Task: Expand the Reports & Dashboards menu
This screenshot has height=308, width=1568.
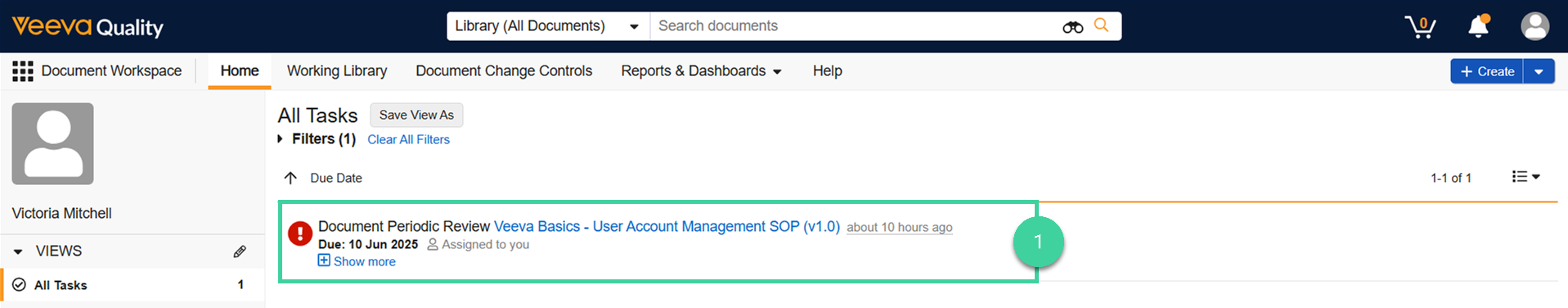Action: click(x=701, y=71)
